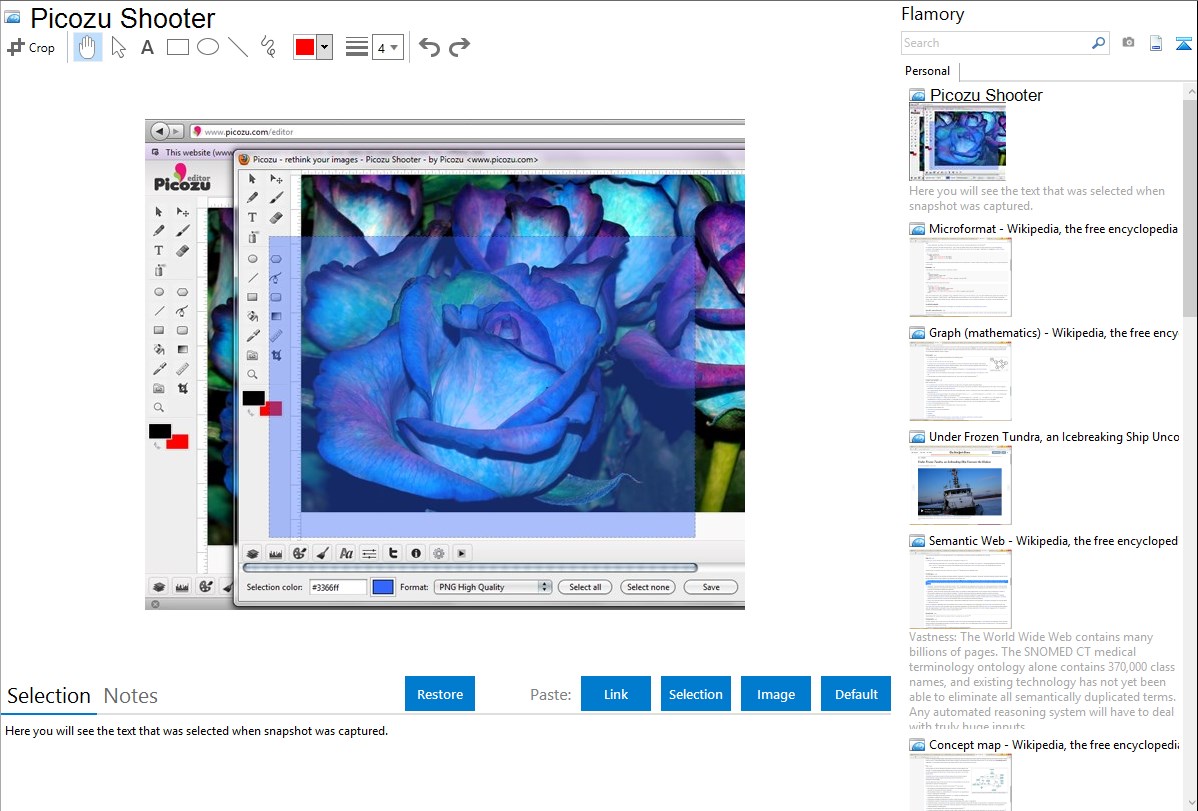Screen dimensions: 1198x811
Task: Select the zoom magnifier in back Picozu editor
Action: [159, 408]
